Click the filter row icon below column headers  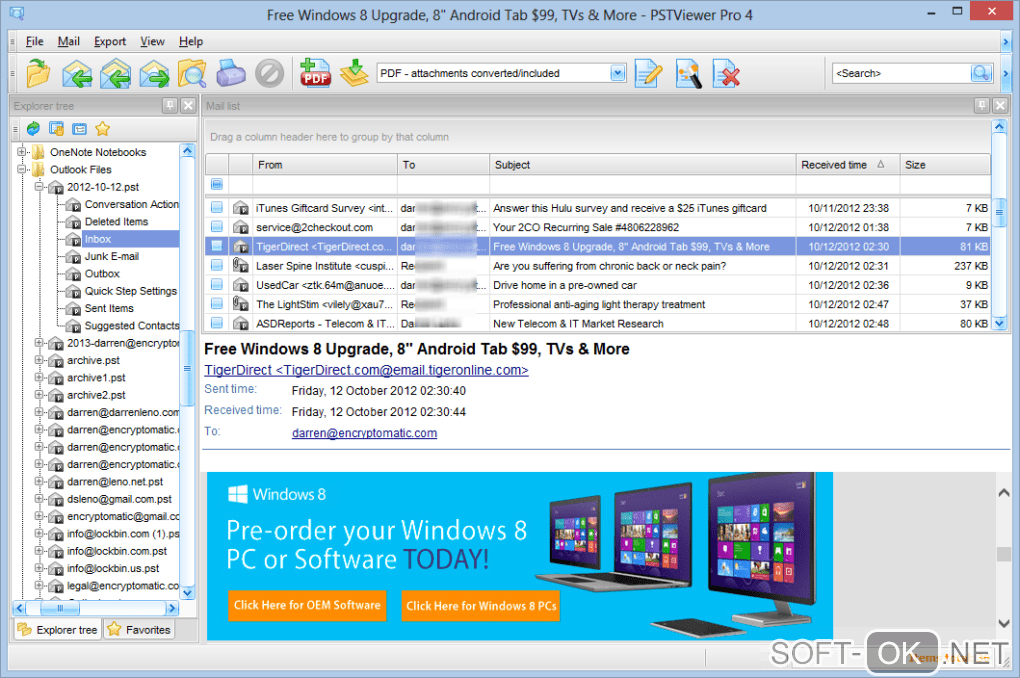tap(217, 184)
